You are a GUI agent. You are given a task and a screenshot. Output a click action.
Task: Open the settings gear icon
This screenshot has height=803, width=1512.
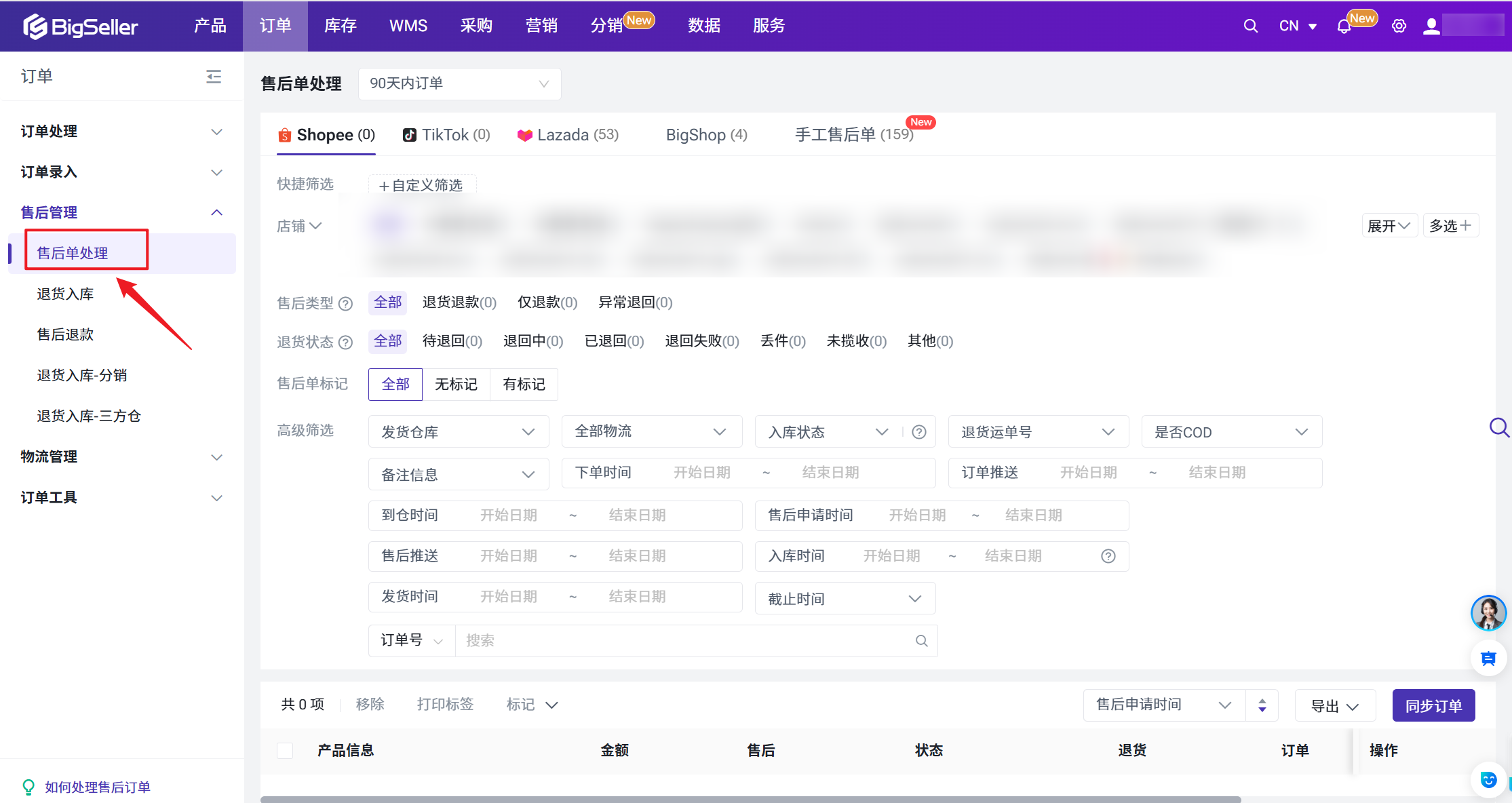point(1399,26)
